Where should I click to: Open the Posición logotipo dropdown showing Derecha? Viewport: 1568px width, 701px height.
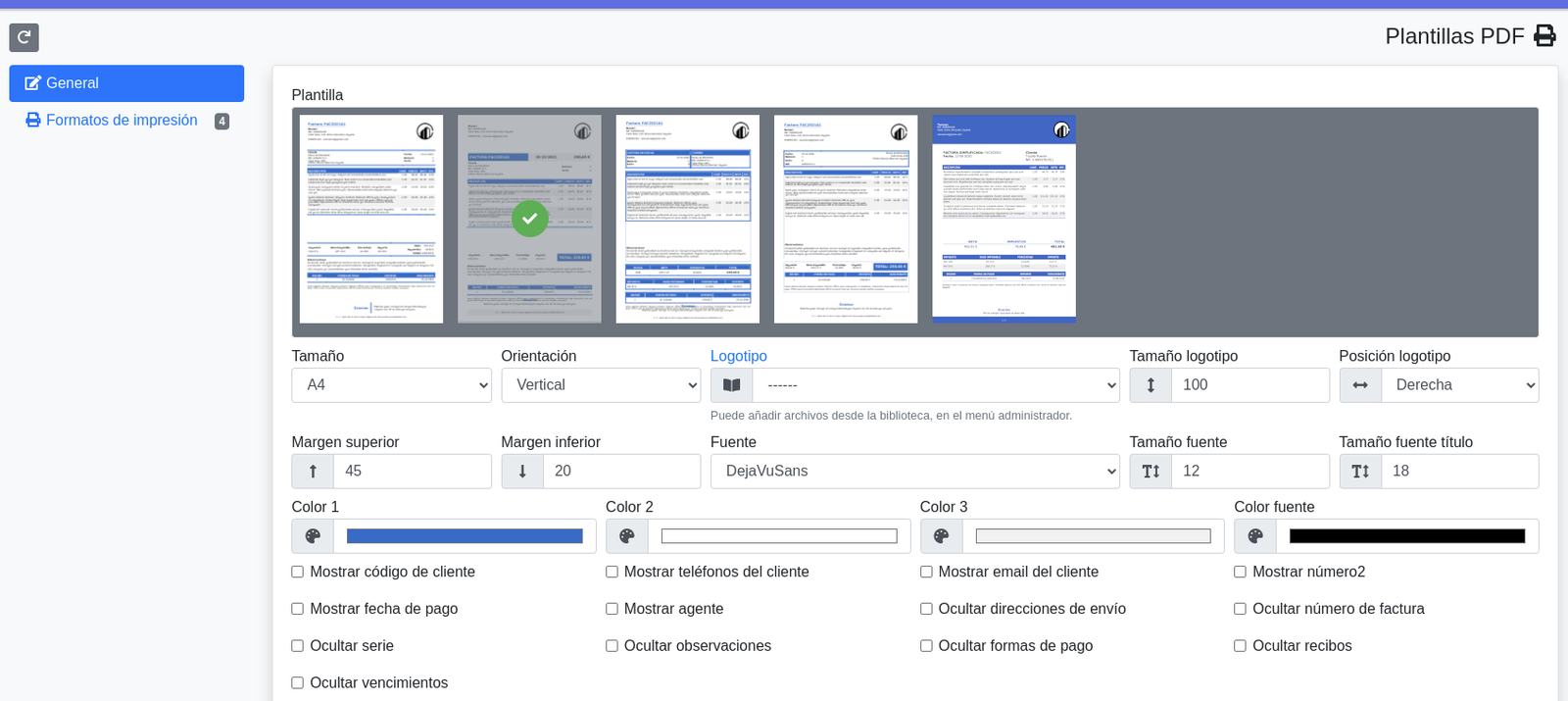[1460, 385]
